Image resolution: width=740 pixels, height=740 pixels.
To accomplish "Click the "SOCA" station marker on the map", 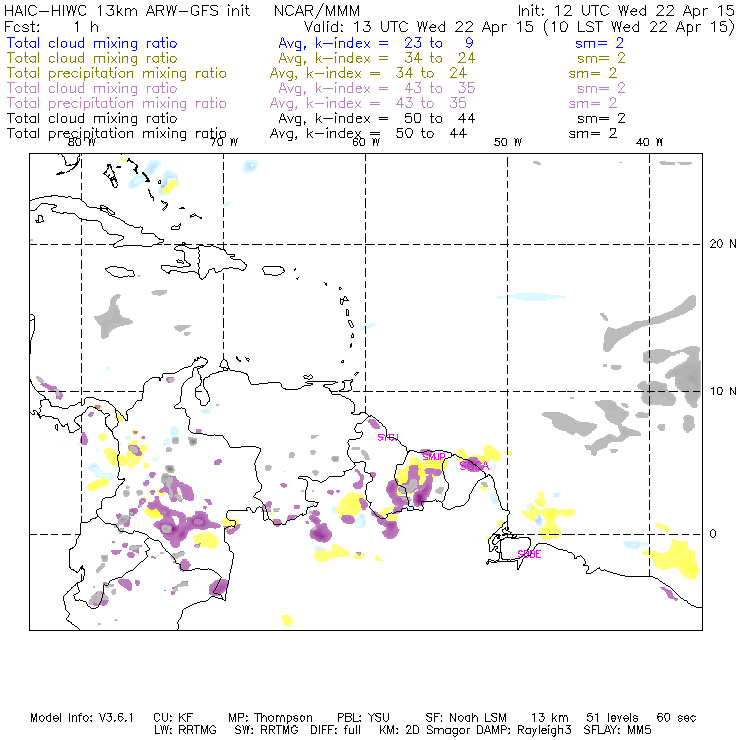I will (x=474, y=466).
